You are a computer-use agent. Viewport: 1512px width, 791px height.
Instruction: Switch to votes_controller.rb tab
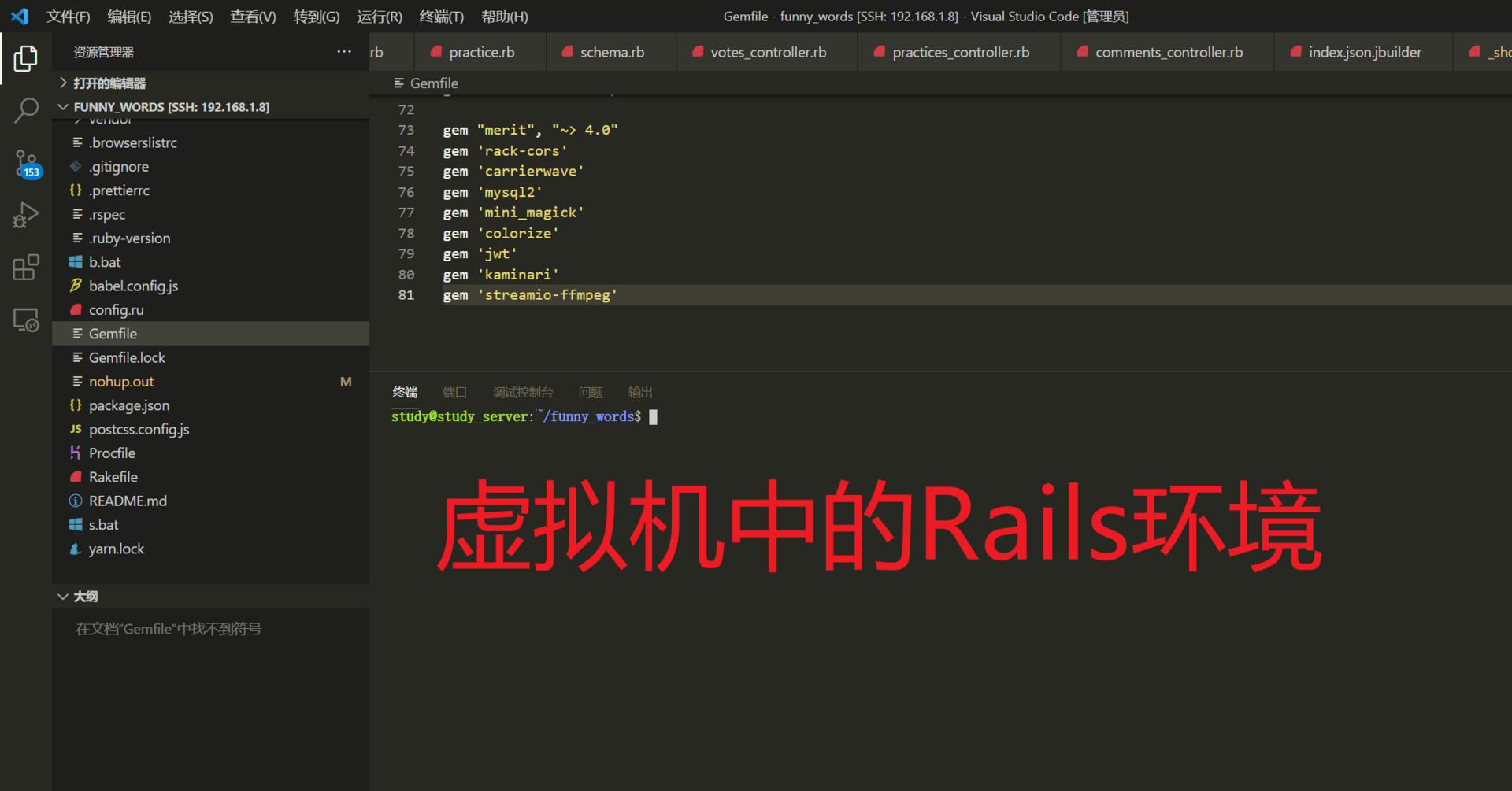(x=767, y=52)
